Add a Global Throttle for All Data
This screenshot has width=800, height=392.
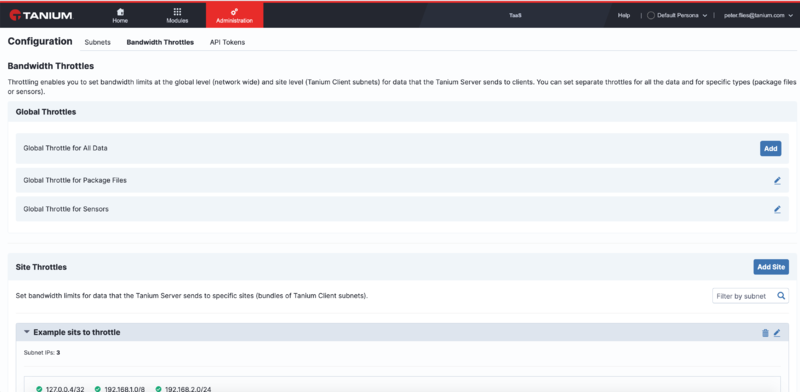[x=770, y=149]
